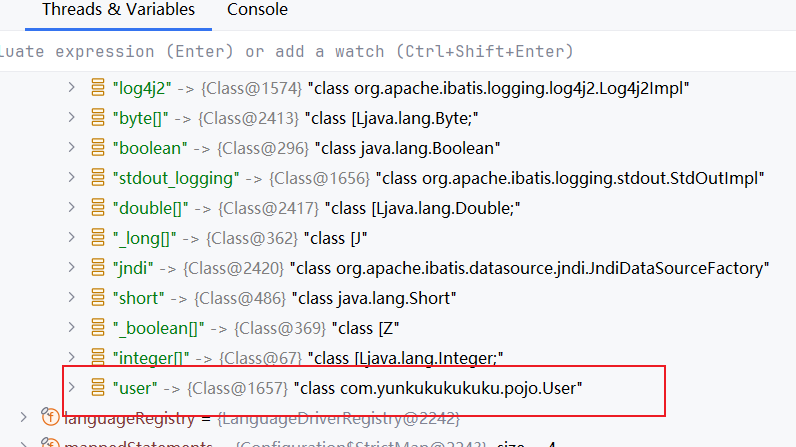Select the "boolean" key text
The height and width of the screenshot is (447, 796).
point(150,148)
